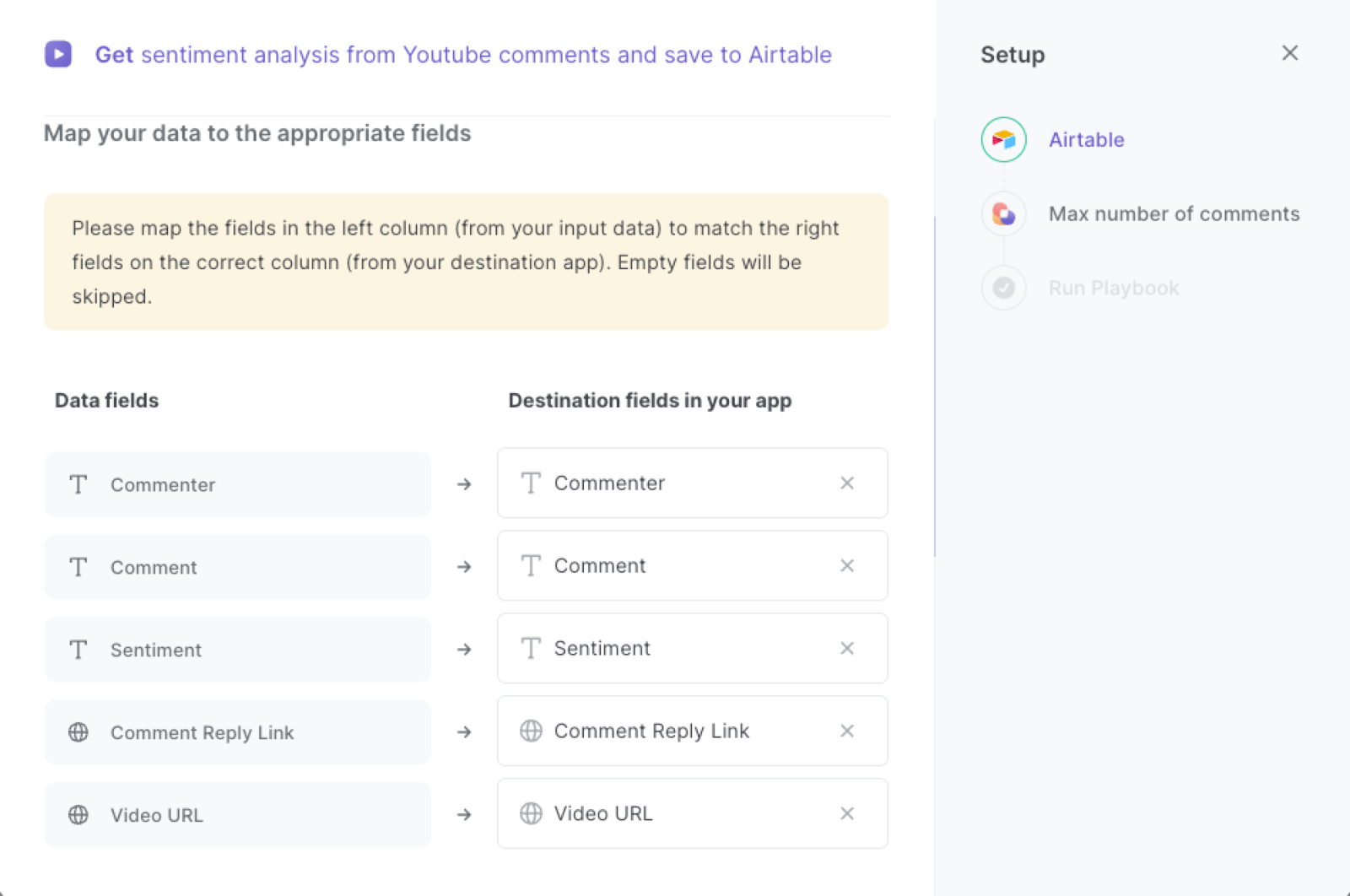Select the Airtable step in Setup panel
The width and height of the screenshot is (1350, 896).
click(1086, 139)
